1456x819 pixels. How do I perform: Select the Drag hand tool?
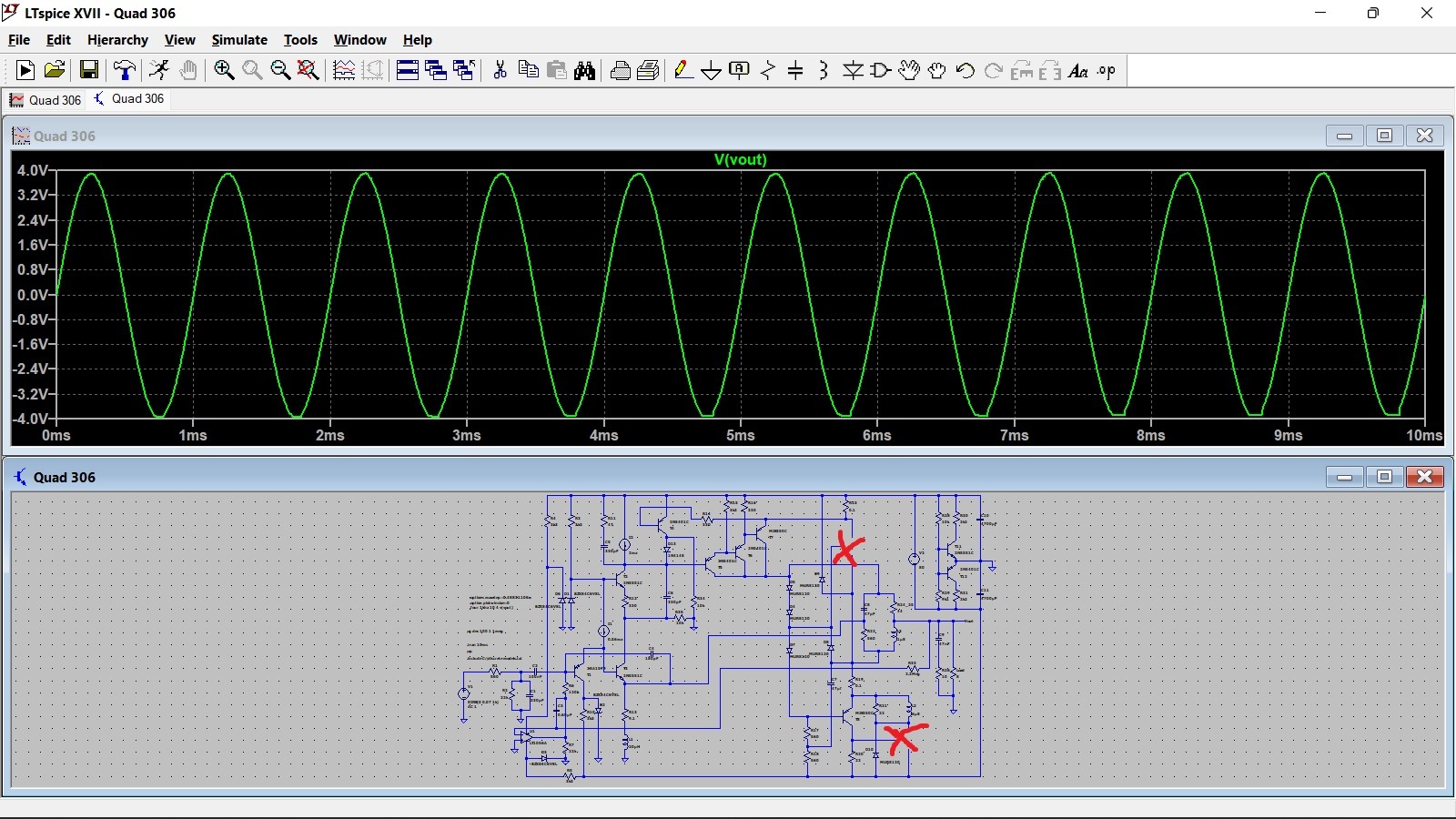tap(937, 70)
